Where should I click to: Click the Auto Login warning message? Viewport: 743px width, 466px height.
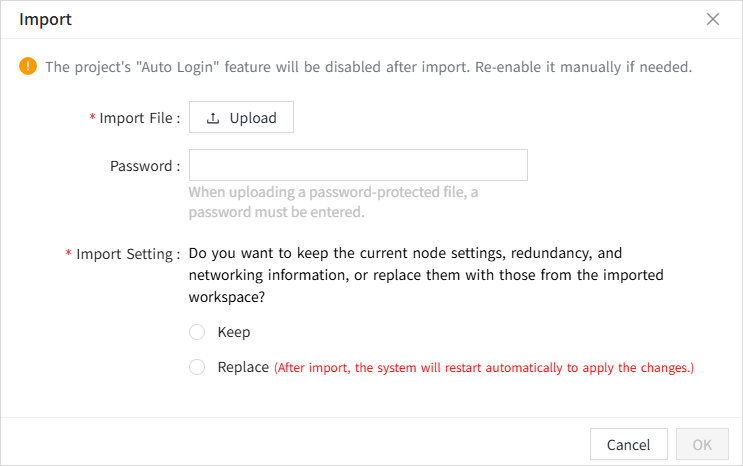tap(369, 67)
